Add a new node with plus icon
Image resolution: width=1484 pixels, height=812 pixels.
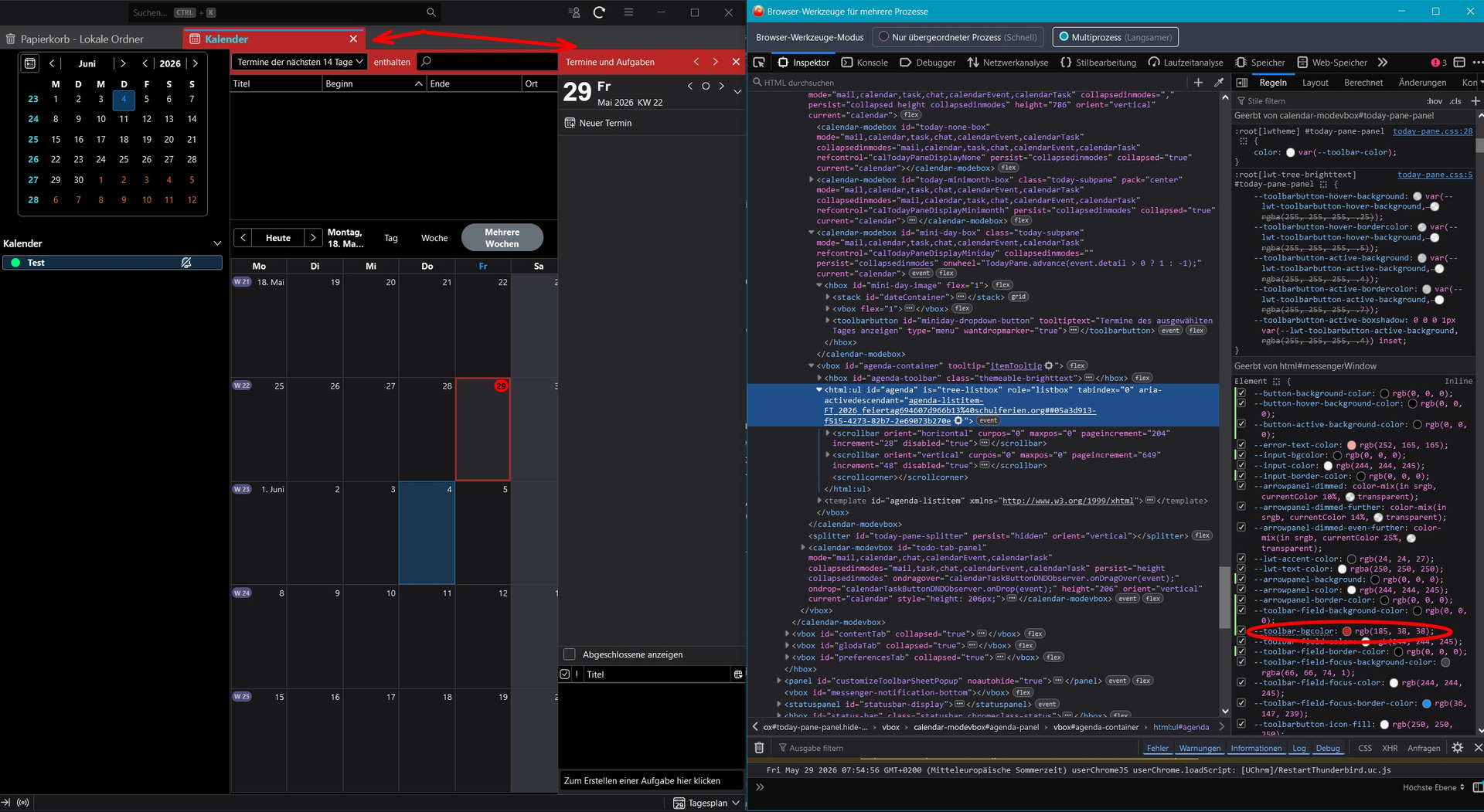pyautogui.click(x=1198, y=83)
